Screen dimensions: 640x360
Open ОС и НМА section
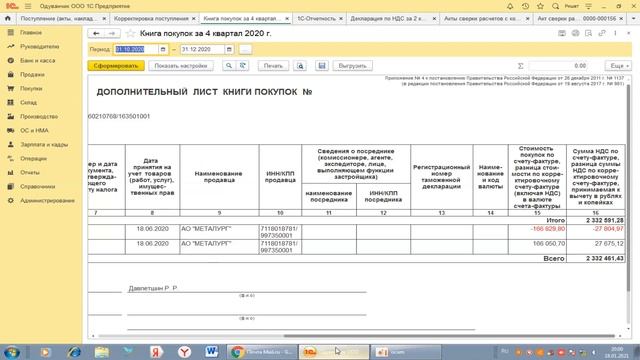[x=34, y=130]
